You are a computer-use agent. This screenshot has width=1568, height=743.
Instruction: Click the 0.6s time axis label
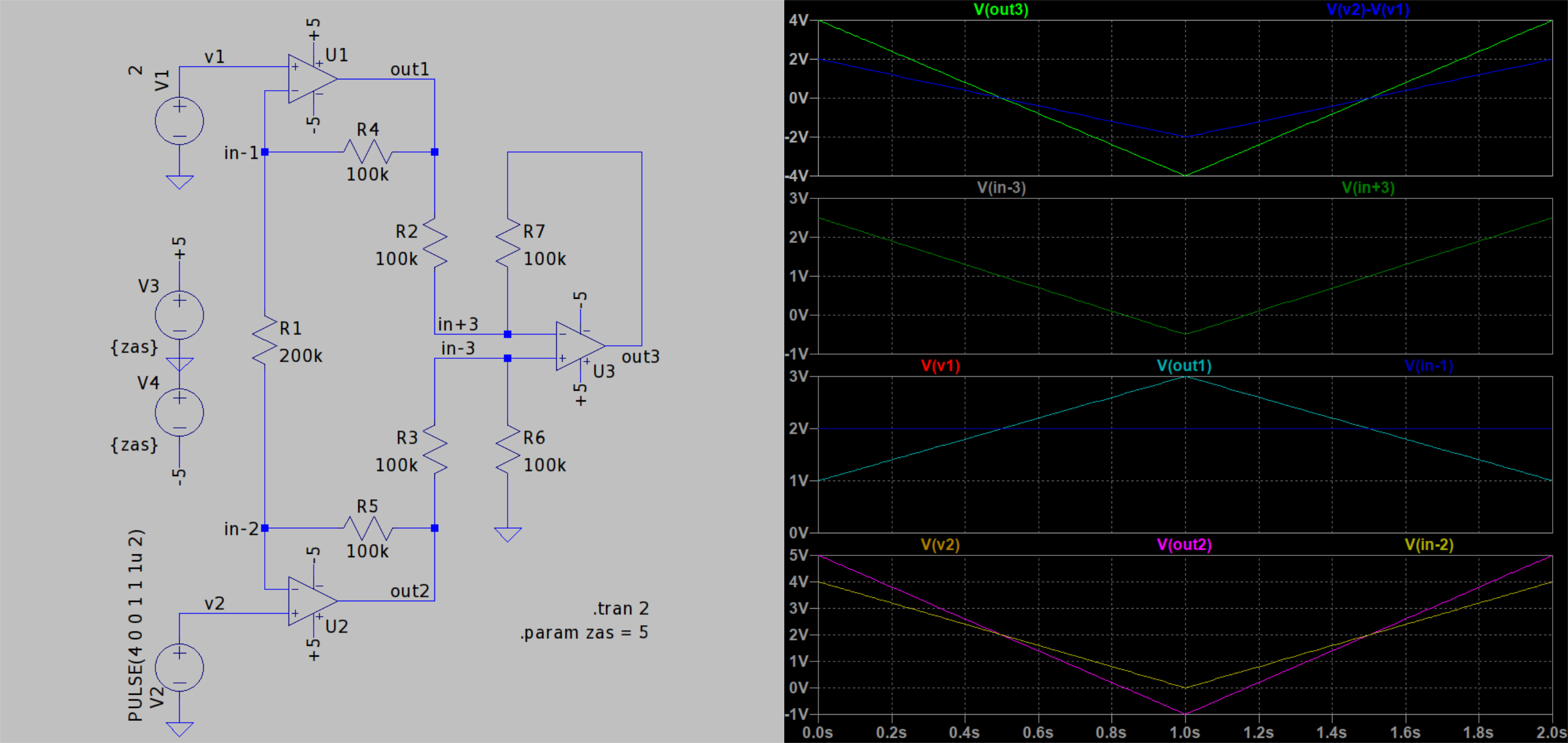1038,733
